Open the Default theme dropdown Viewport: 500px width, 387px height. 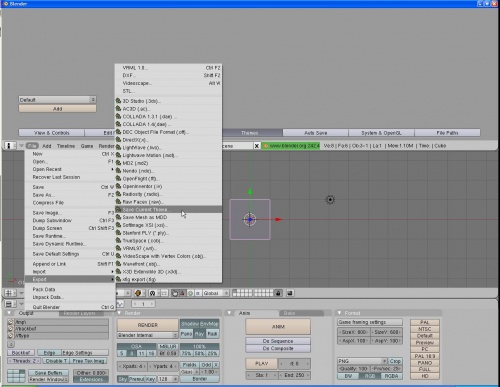pos(57,100)
